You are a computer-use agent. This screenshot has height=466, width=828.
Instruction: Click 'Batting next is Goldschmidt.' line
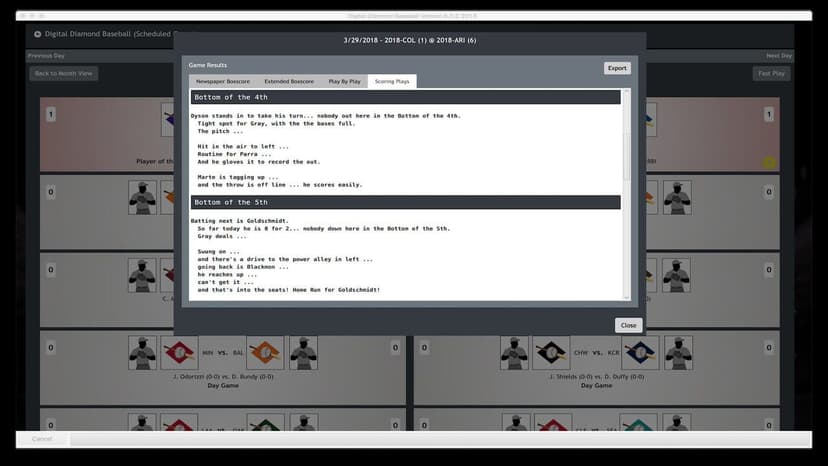coord(240,221)
